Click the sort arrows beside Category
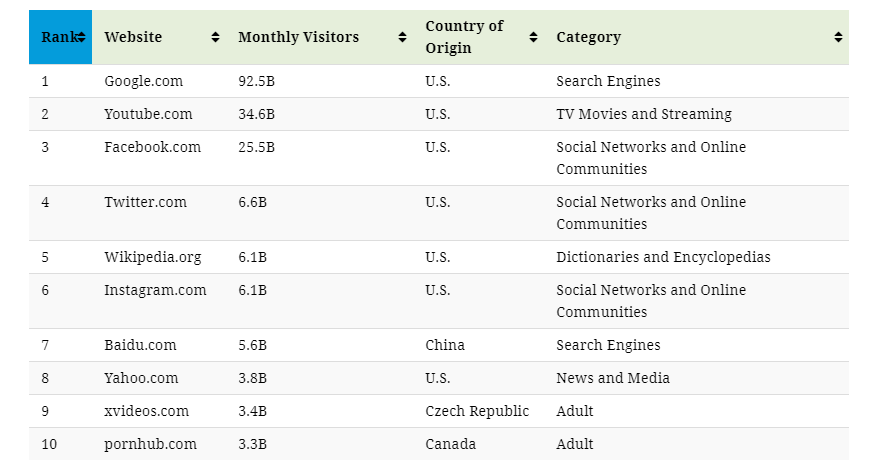The height and width of the screenshot is (461, 874). (x=838, y=38)
